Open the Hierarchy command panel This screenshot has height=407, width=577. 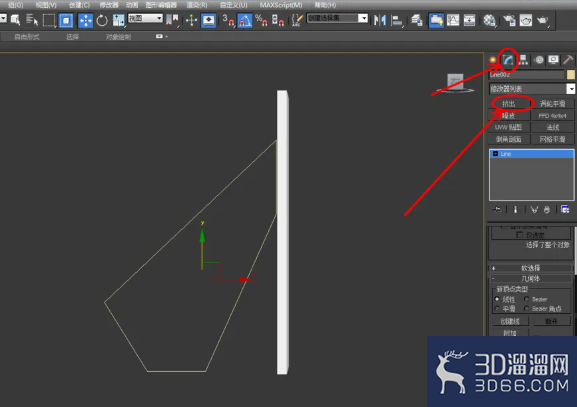pyautogui.click(x=523, y=60)
